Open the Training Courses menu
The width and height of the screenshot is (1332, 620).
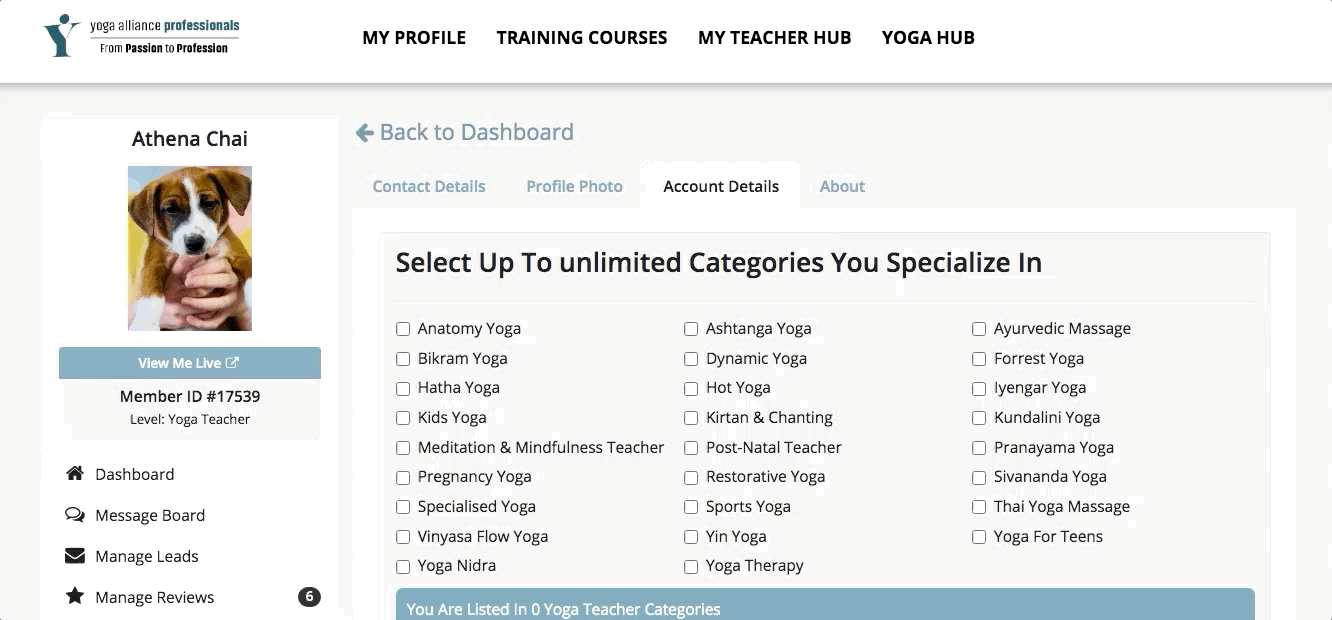[582, 38]
